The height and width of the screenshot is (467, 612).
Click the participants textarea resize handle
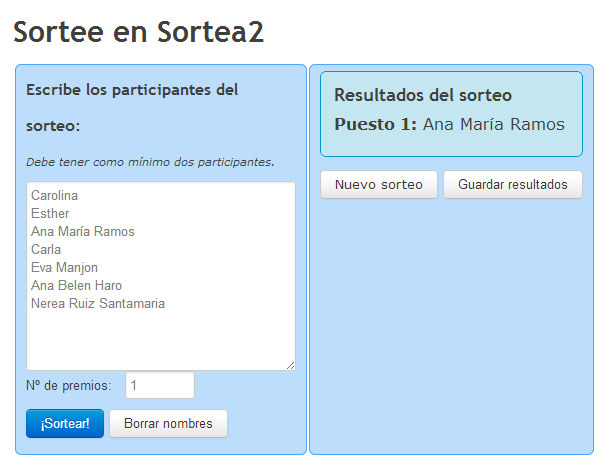point(290,366)
